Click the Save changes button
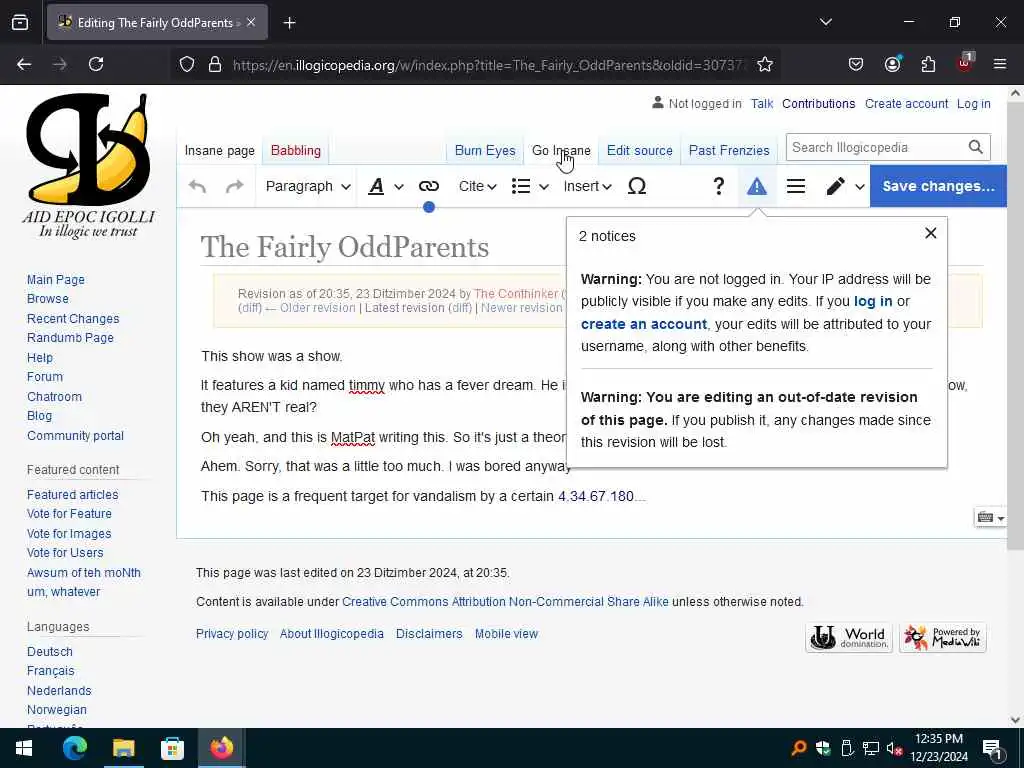The image size is (1024, 768). [x=938, y=186]
